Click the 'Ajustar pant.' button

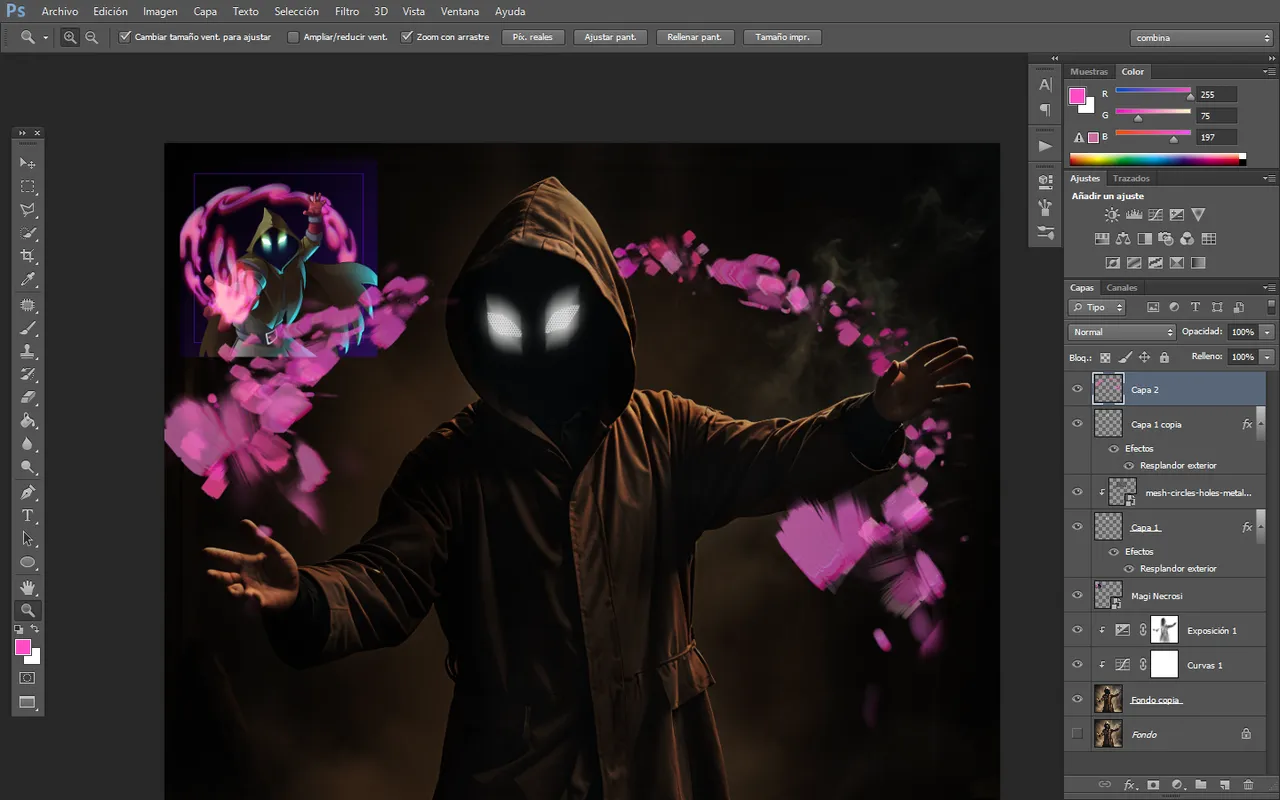pos(610,37)
